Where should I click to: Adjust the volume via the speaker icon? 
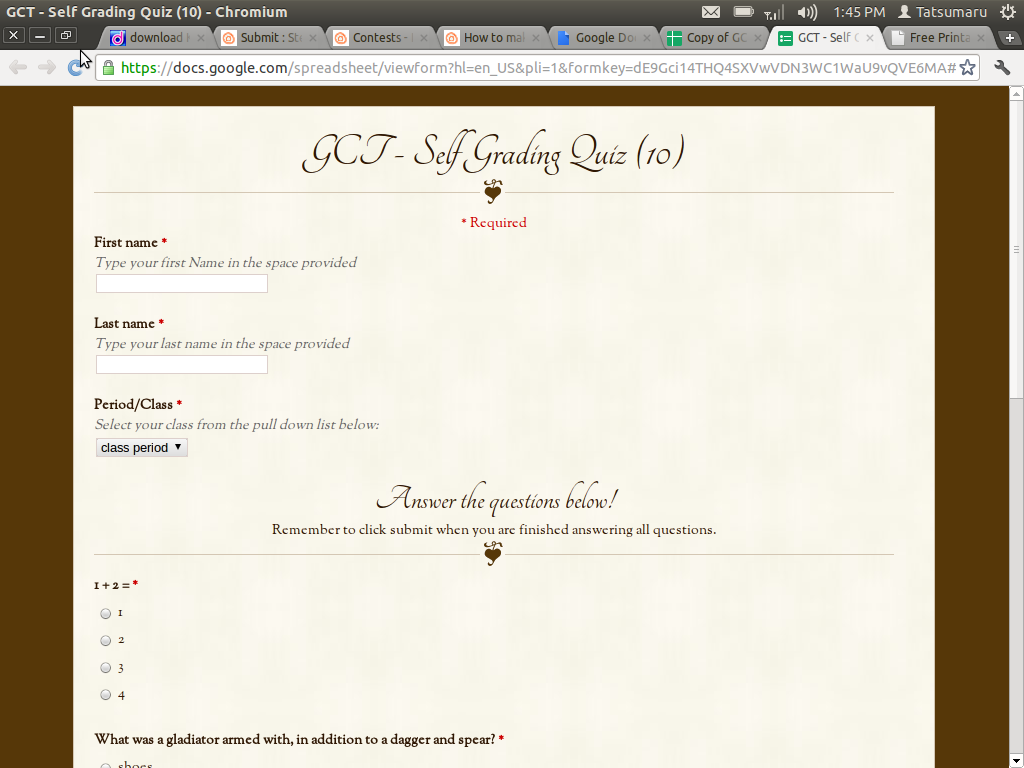[x=806, y=12]
